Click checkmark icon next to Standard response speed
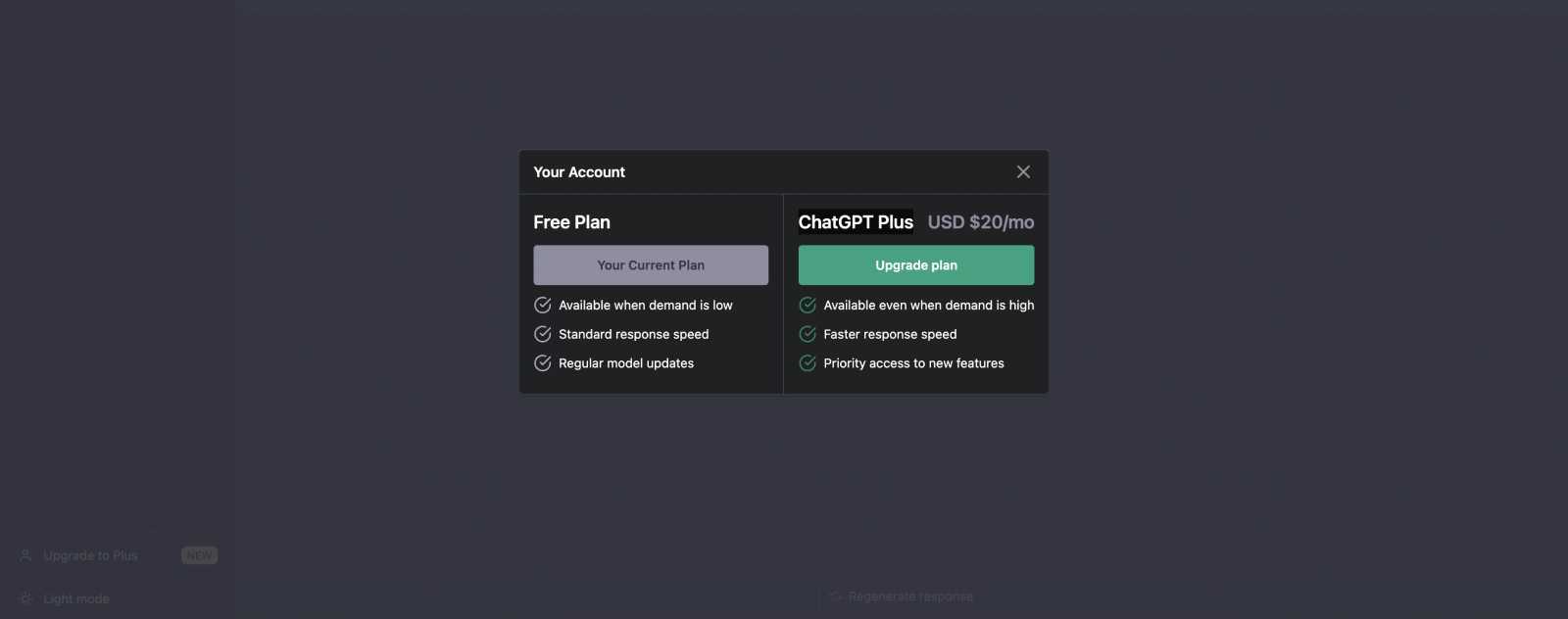The width and height of the screenshot is (1568, 619). coord(543,334)
